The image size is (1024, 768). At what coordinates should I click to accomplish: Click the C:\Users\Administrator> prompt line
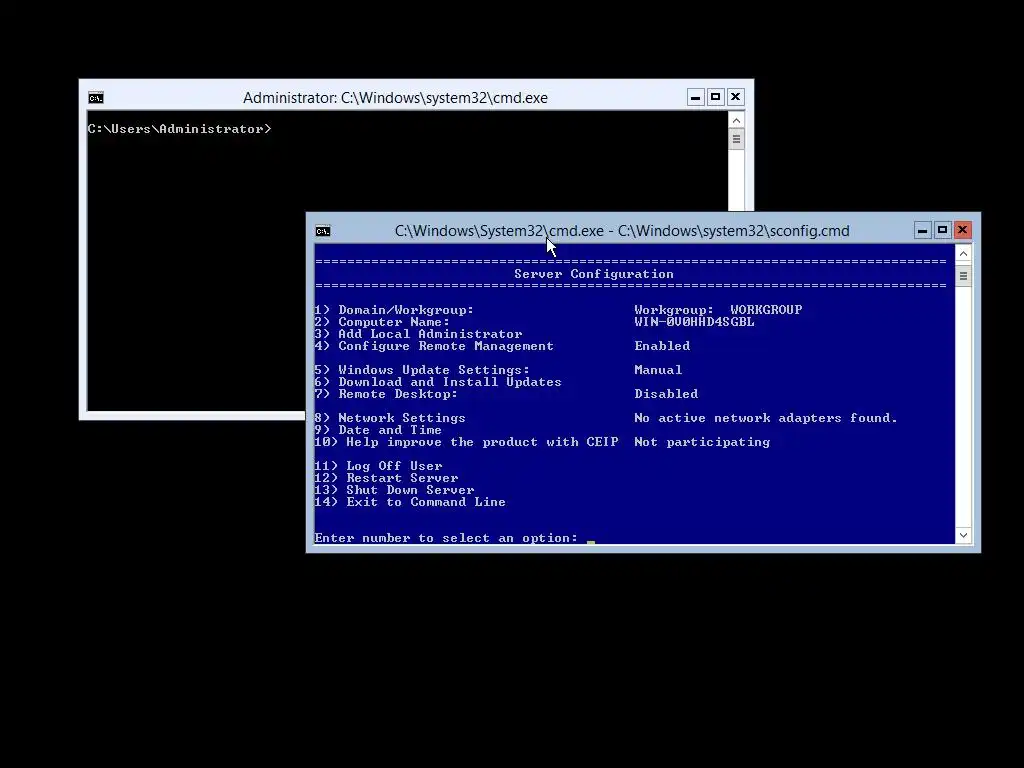click(x=180, y=129)
